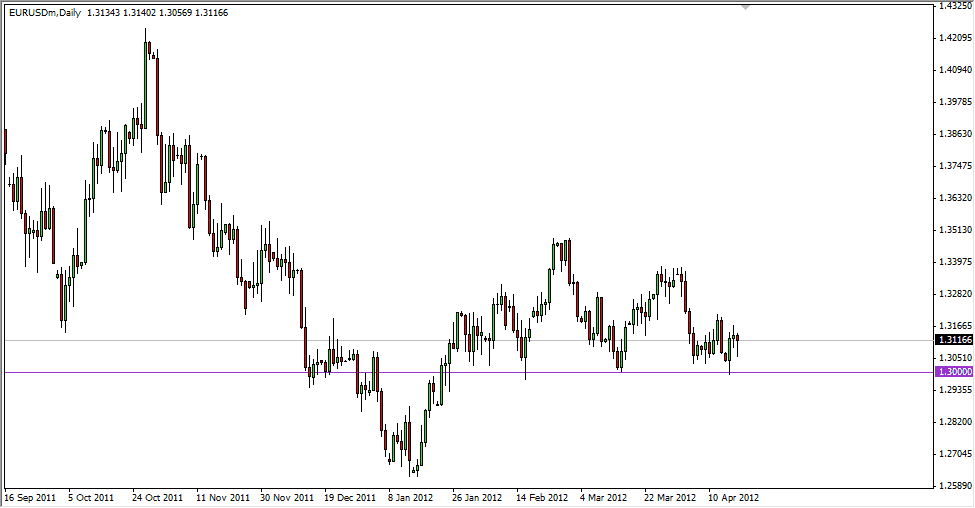Click the 24 Oct 2011 date label
975x508 pixels.
(x=159, y=497)
